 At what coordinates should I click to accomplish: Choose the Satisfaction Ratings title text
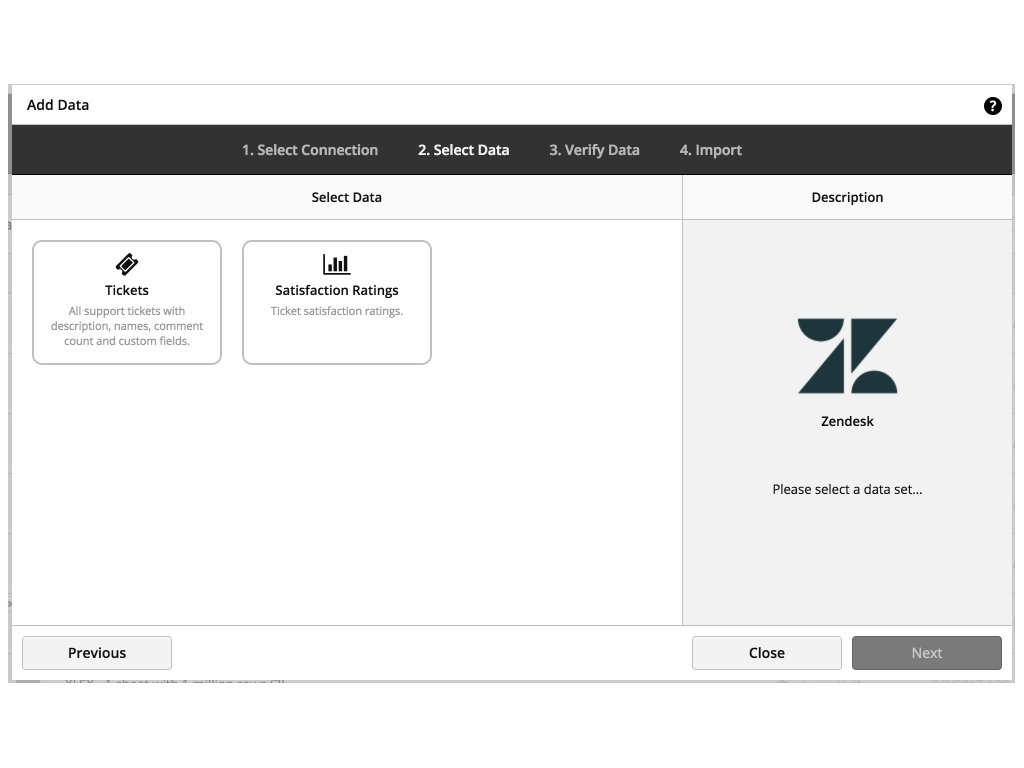337,290
